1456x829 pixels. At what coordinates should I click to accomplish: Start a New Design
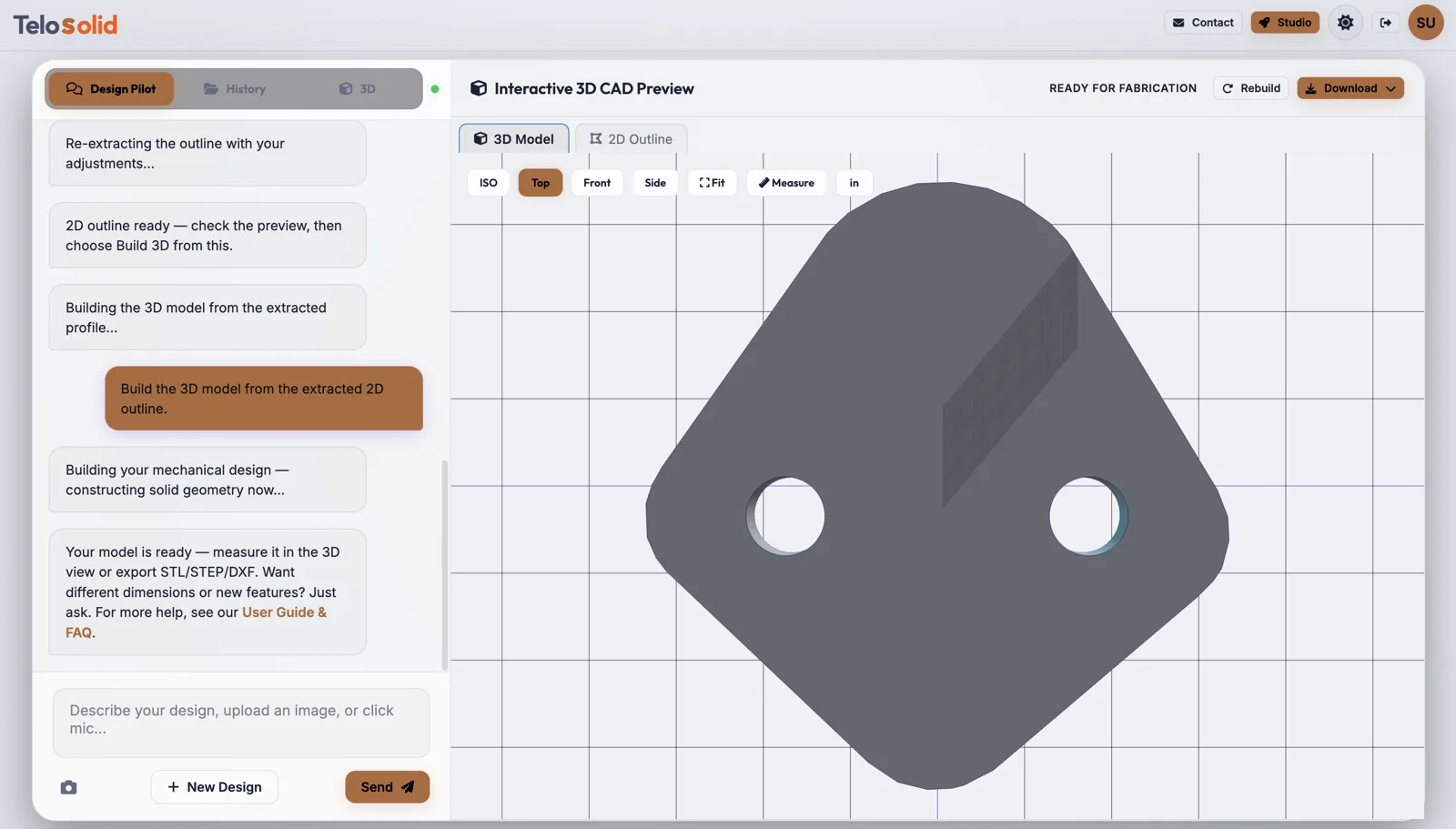(x=215, y=787)
